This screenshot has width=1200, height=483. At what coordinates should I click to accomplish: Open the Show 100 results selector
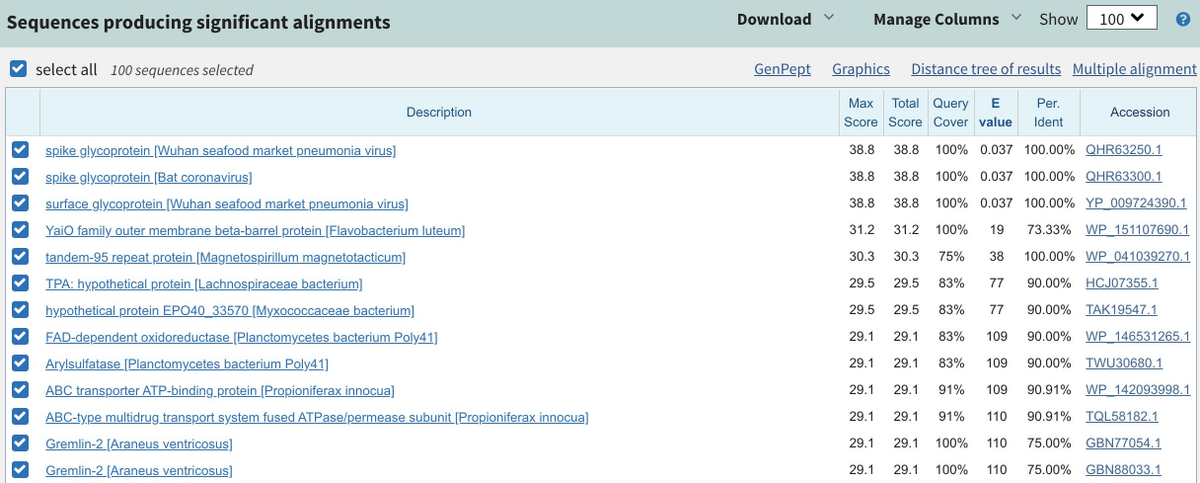pos(1120,19)
